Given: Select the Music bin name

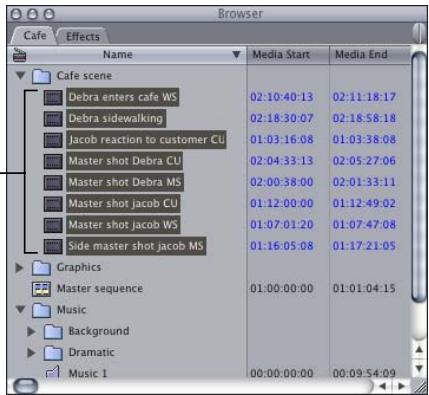Looking at the screenshot, I should point(72,310).
